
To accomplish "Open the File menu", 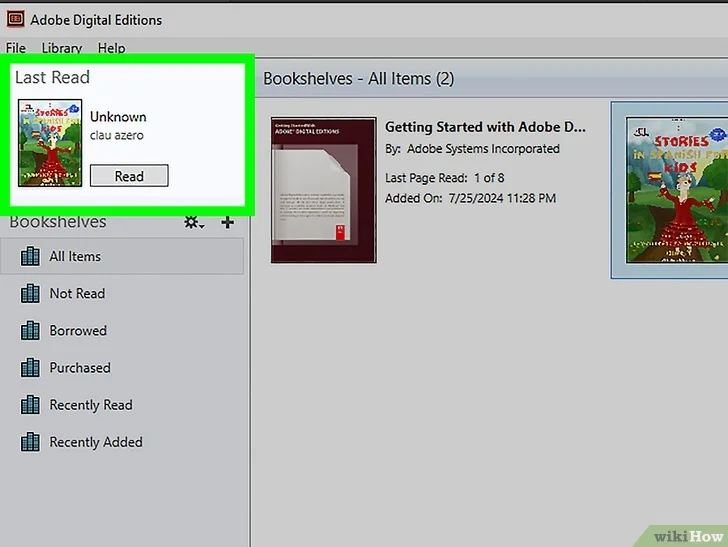I will tap(16, 48).
